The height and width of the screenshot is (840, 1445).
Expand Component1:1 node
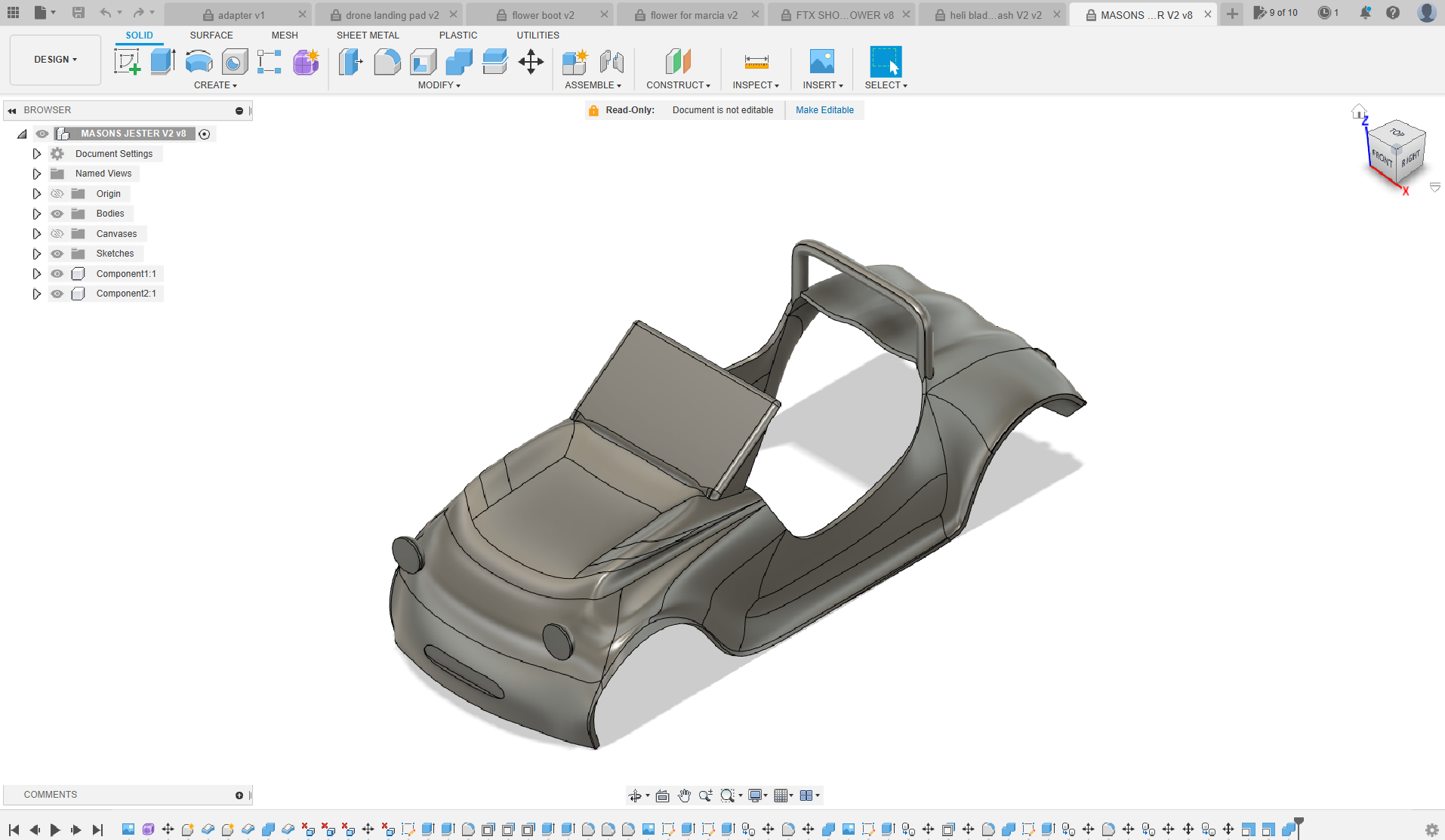(x=36, y=274)
